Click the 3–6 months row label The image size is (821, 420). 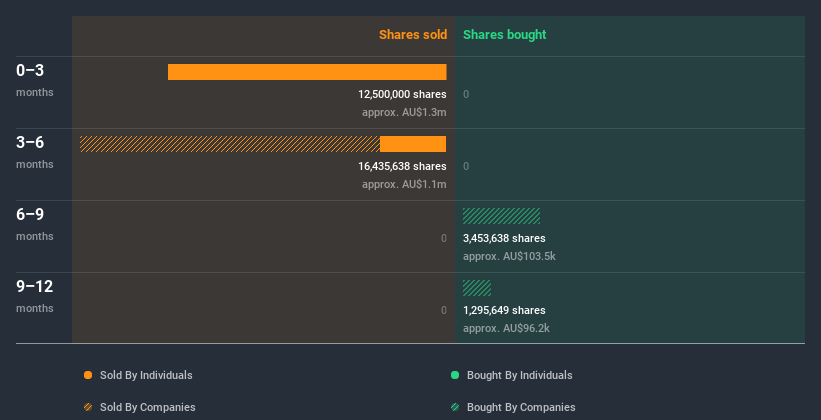click(x=35, y=152)
